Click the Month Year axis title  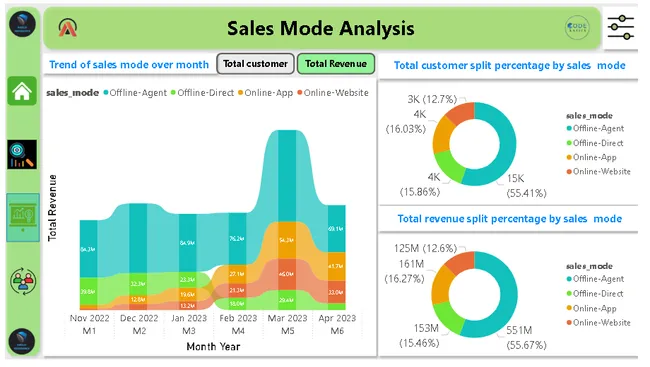tap(213, 347)
